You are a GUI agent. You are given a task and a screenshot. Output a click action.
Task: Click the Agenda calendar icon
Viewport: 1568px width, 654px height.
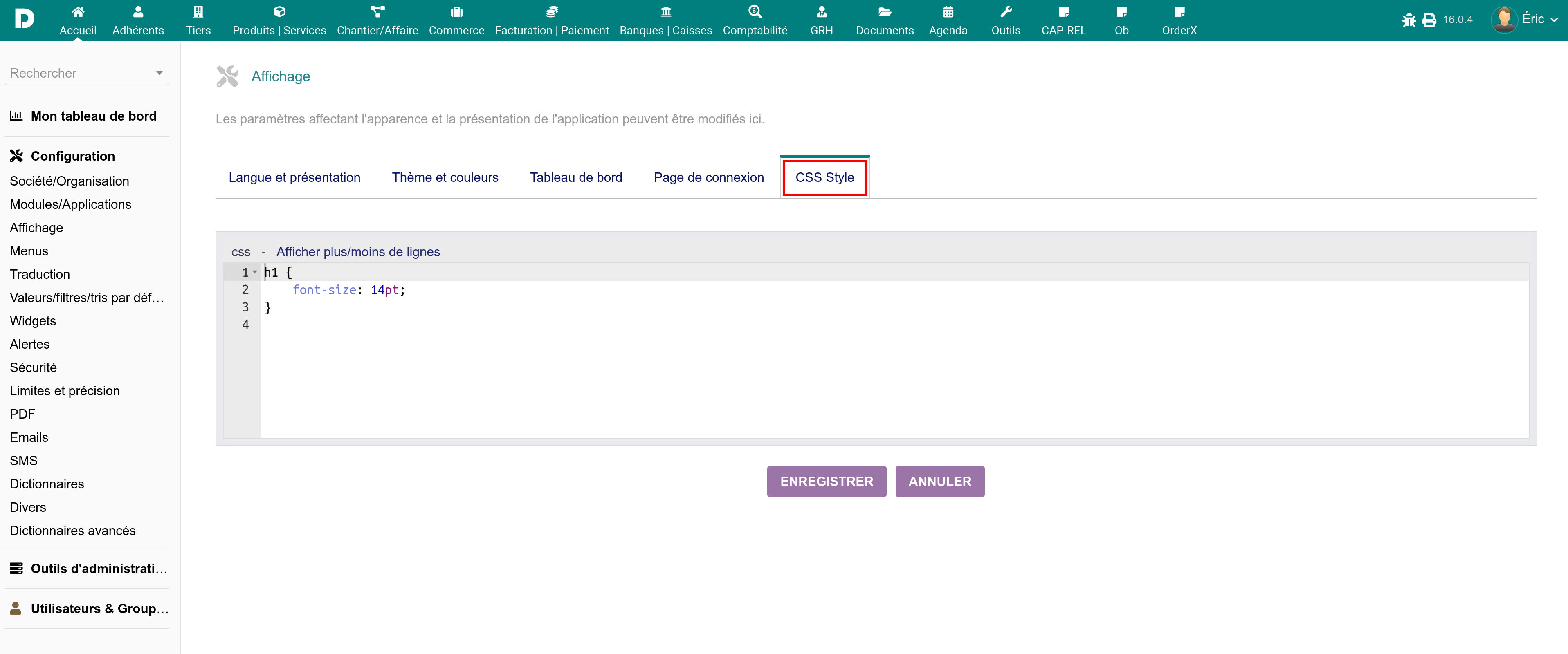coord(948,11)
